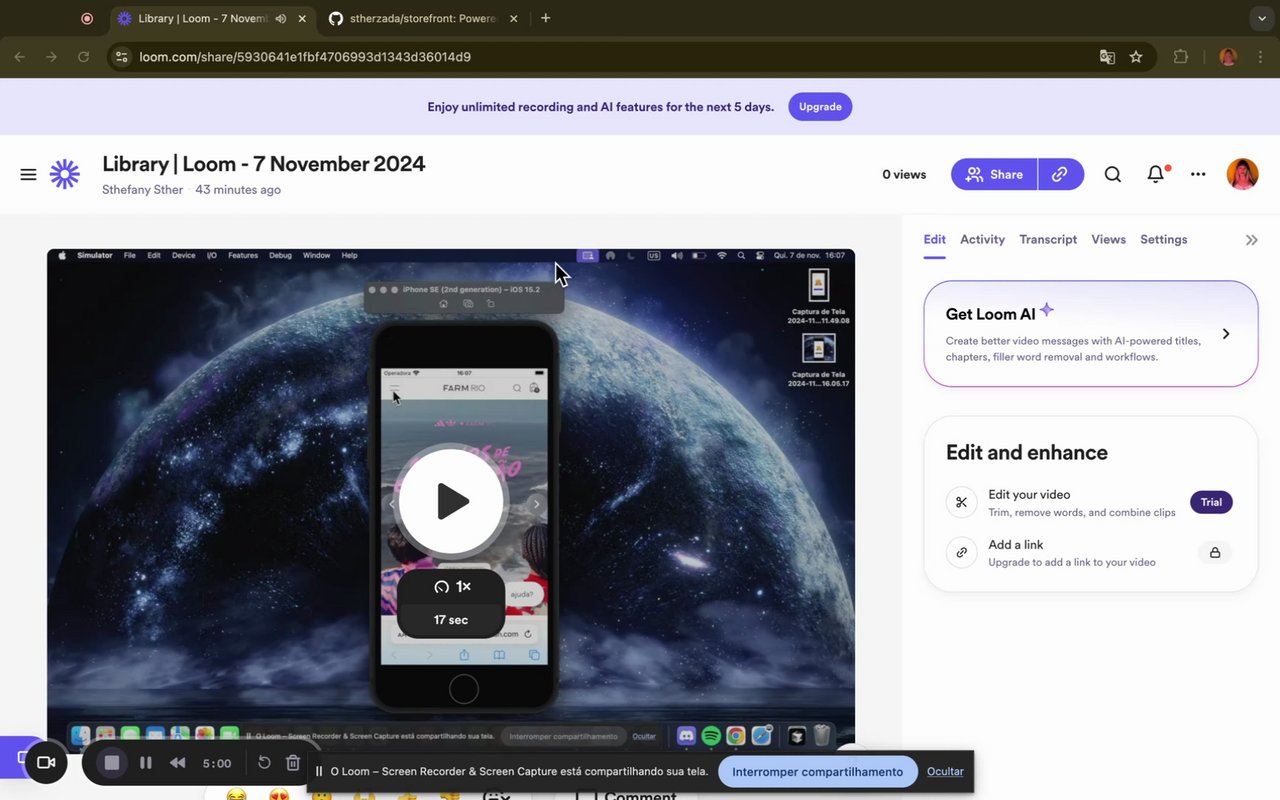Click the Trial badge
The height and width of the screenshot is (800, 1280).
point(1211,502)
